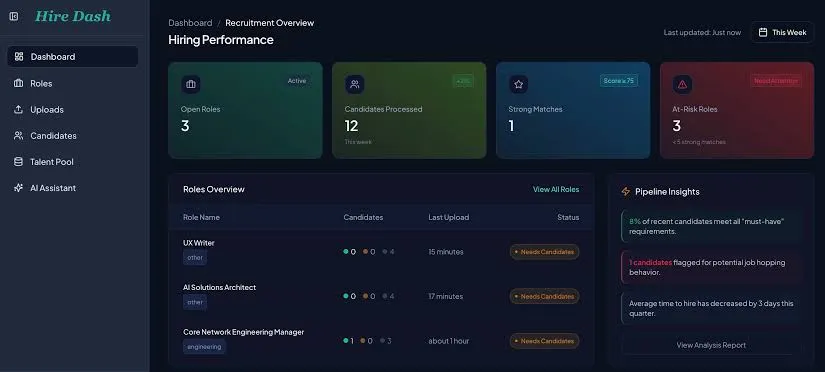Screen dimensions: 825x372
Task: Click the View All Roles link
Action: coord(556,189)
